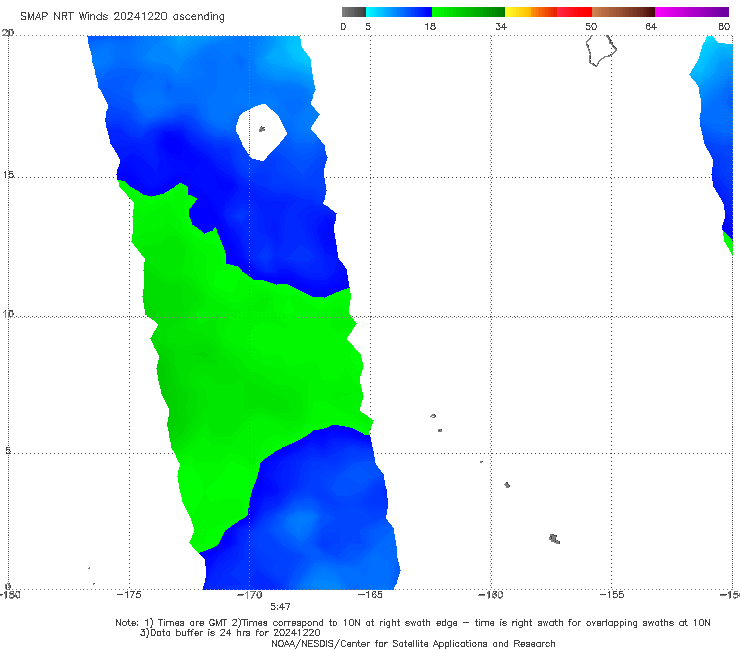Click the '34' label under the color bar
Screen dimensions: 740x650
[x=501, y=27]
